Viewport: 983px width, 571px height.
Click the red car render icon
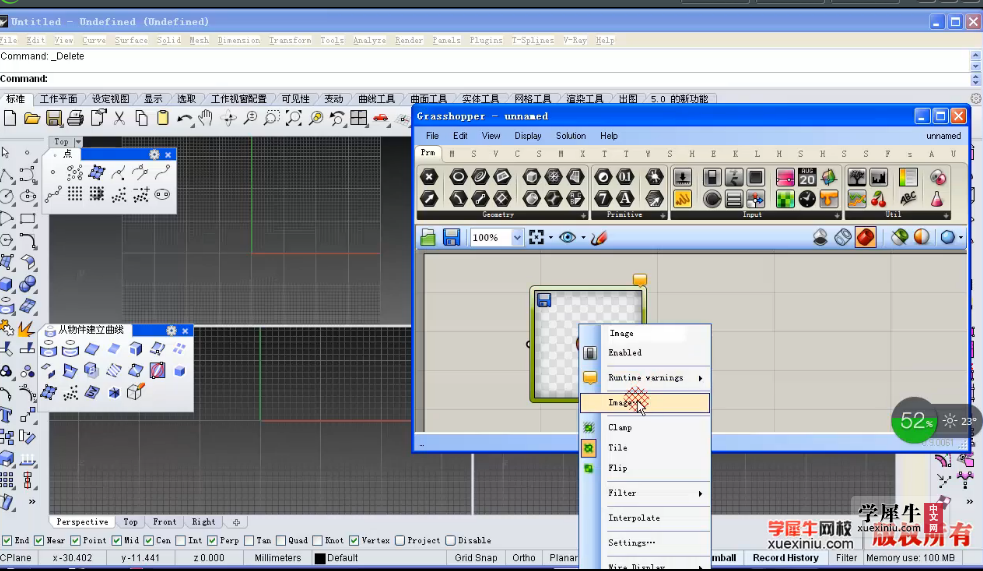point(381,118)
